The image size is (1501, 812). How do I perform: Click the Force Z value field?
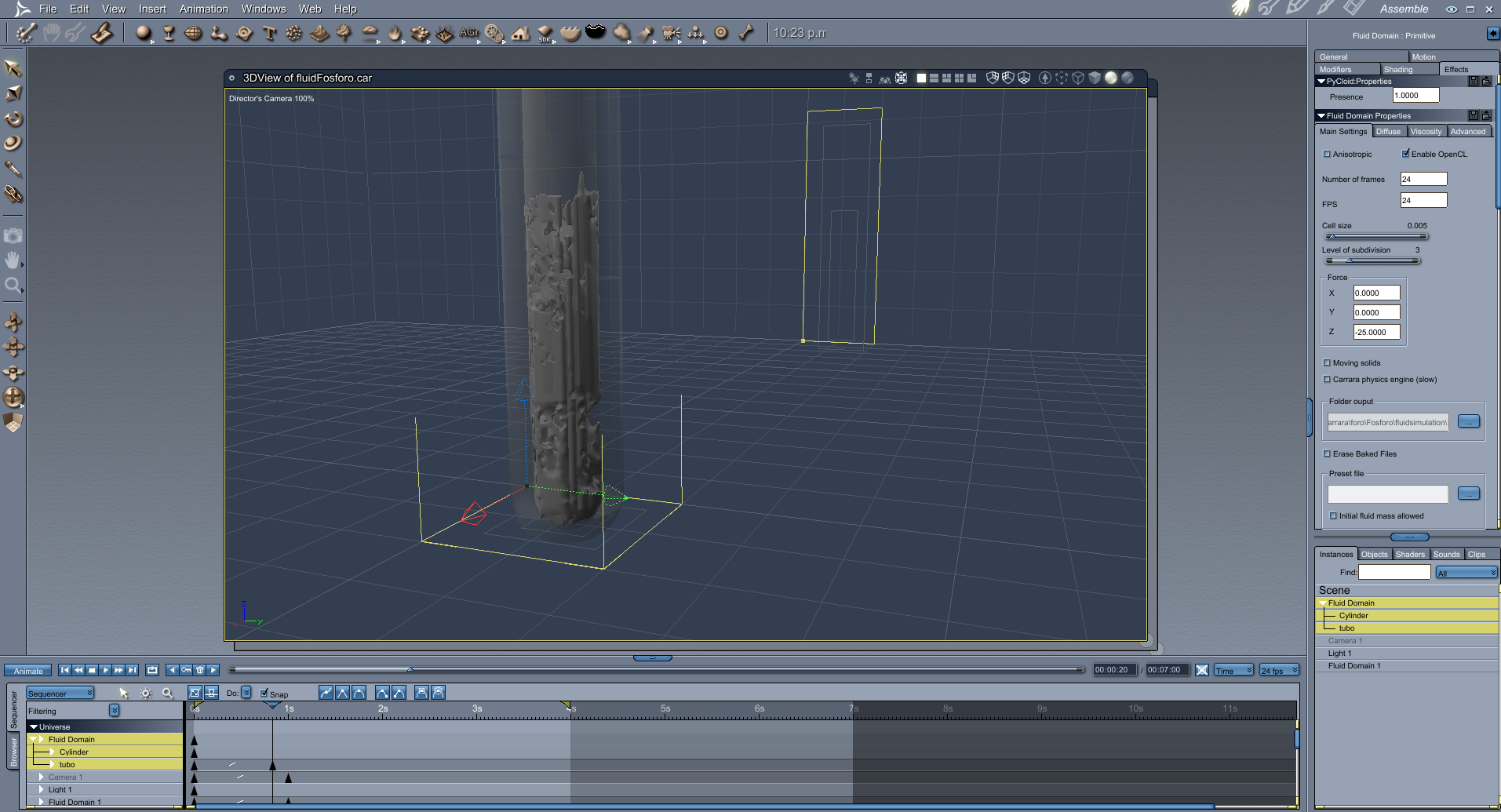click(x=1376, y=332)
